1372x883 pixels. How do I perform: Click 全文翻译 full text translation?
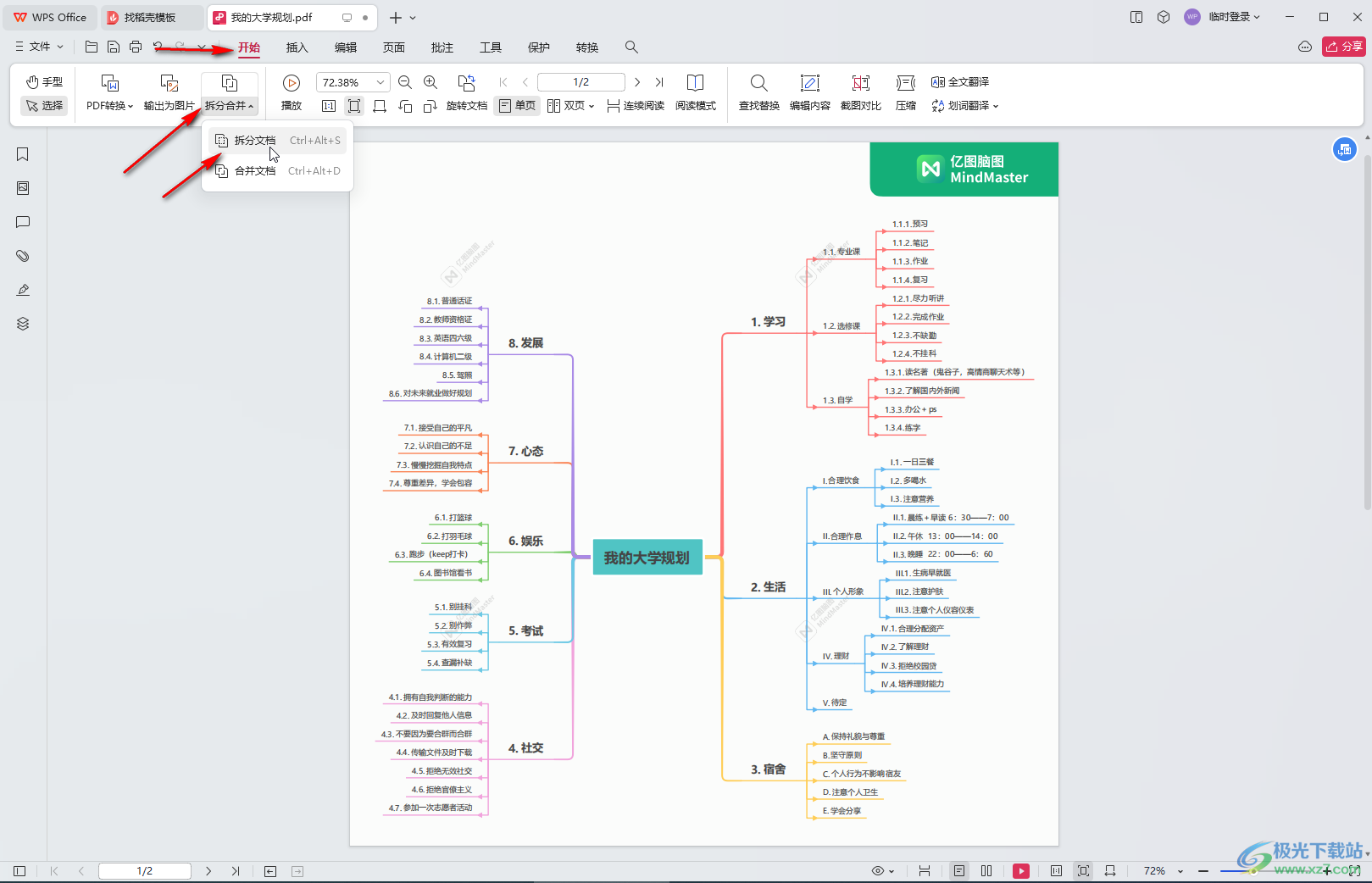click(960, 82)
